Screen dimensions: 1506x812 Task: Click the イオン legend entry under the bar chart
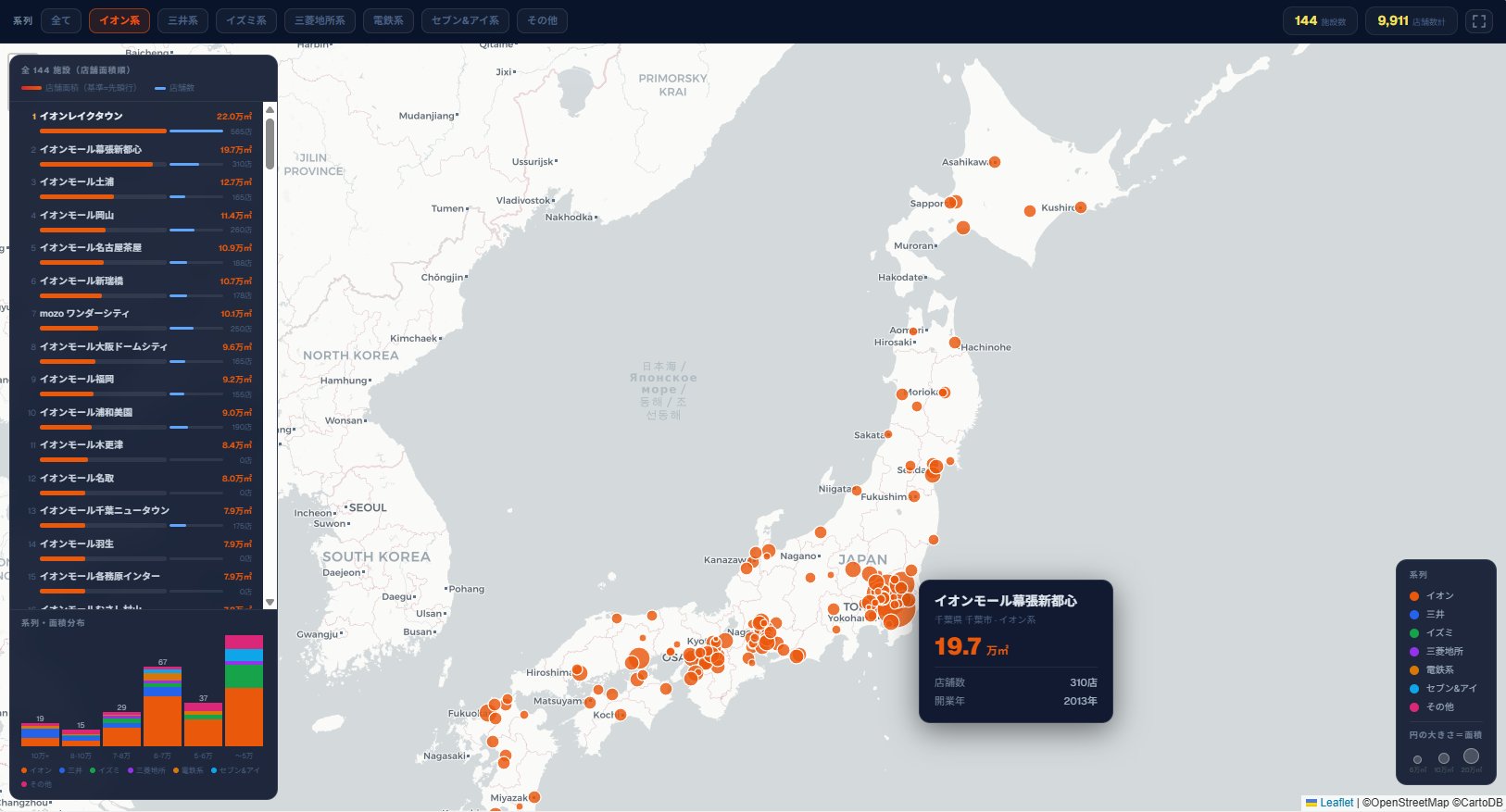(x=37, y=770)
